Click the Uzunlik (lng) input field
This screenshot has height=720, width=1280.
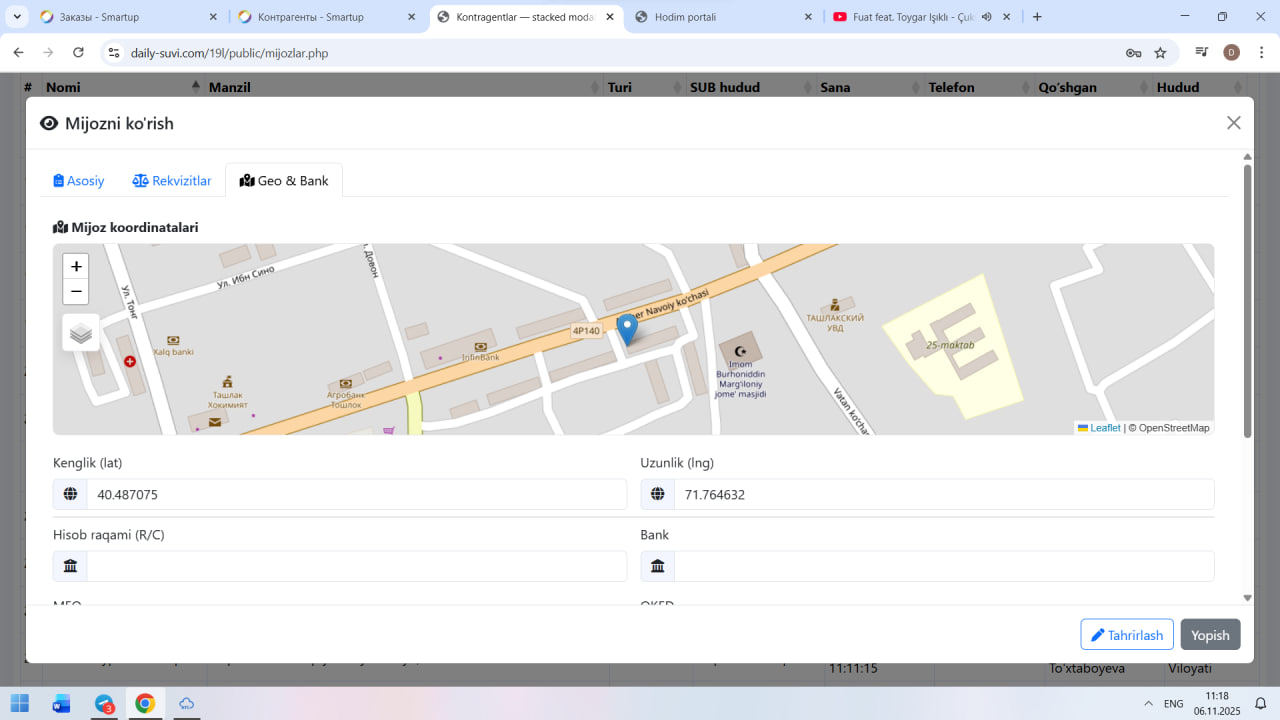[943, 494]
